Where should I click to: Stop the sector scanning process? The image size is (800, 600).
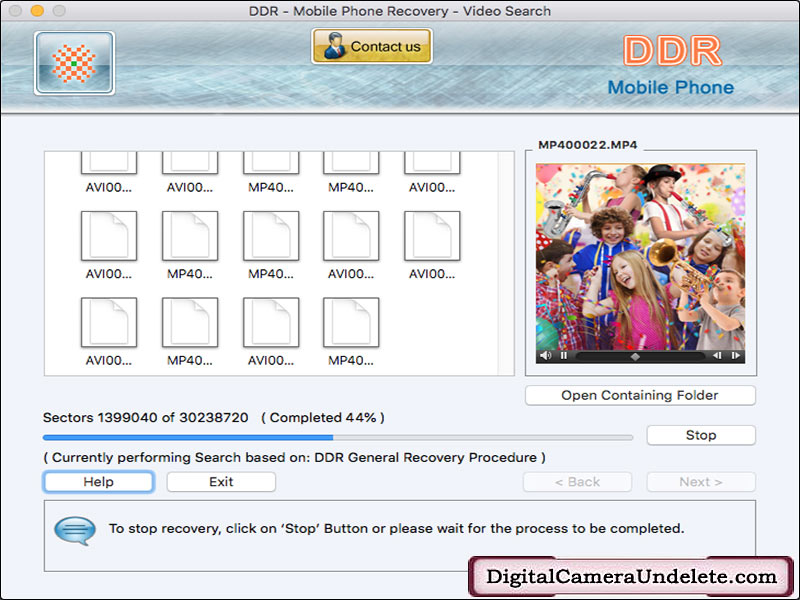(x=701, y=435)
